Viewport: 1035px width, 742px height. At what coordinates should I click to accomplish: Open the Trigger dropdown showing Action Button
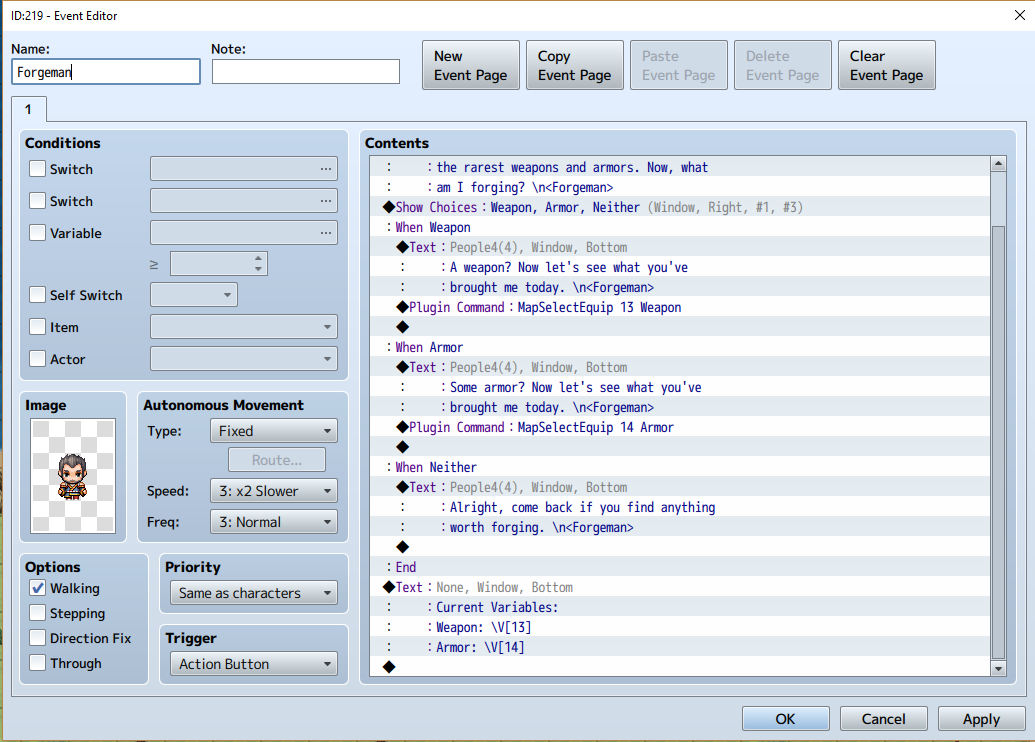tap(254, 664)
